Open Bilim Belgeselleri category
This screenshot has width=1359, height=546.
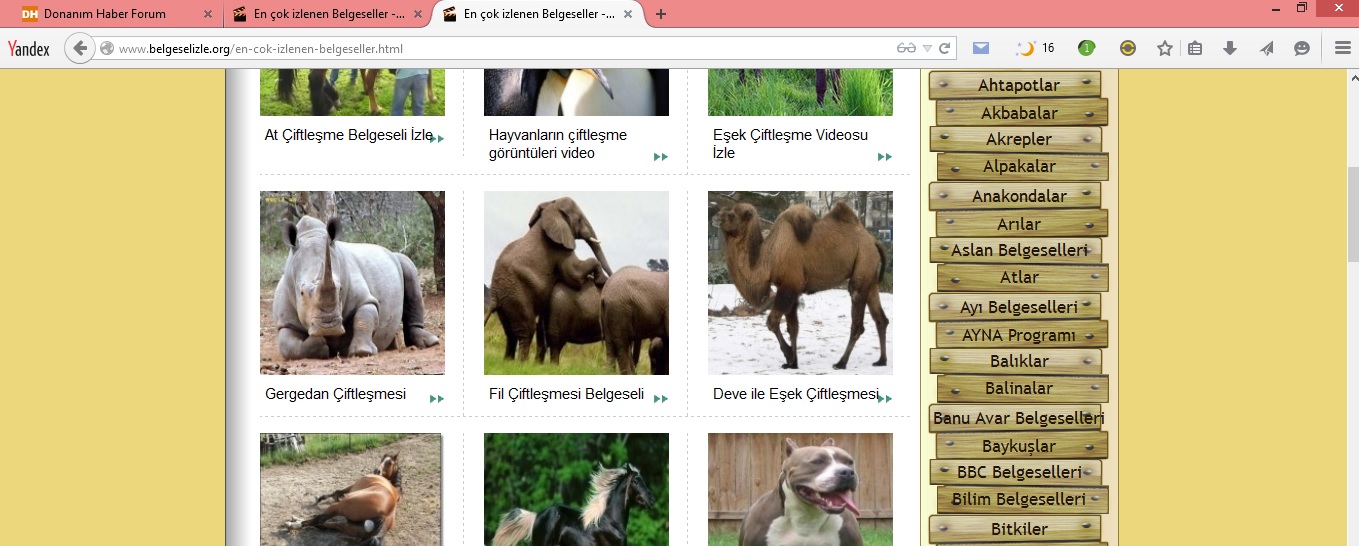coord(1022,499)
